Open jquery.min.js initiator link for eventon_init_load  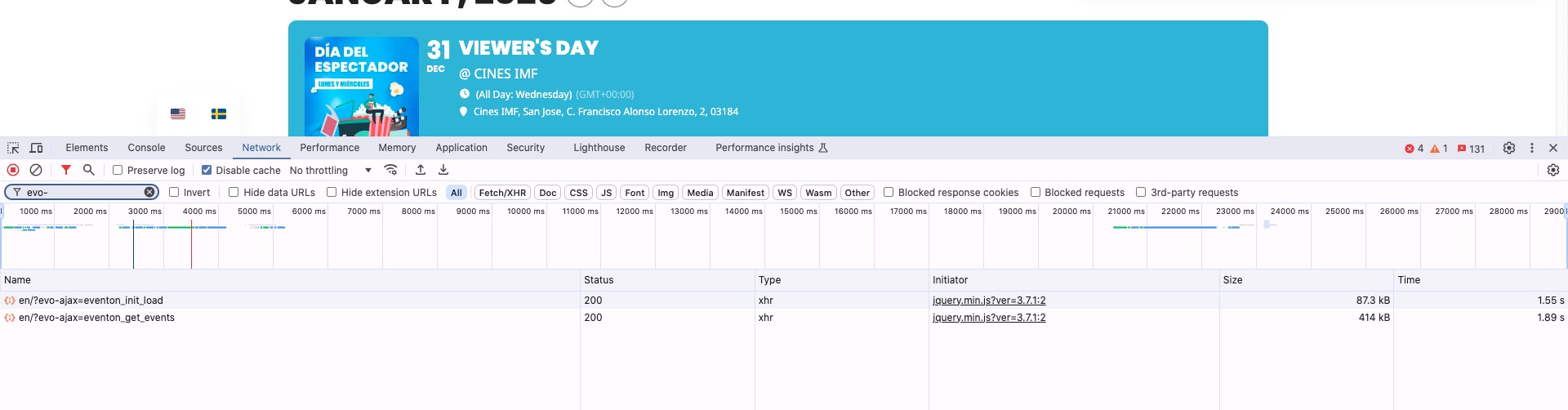[989, 301]
